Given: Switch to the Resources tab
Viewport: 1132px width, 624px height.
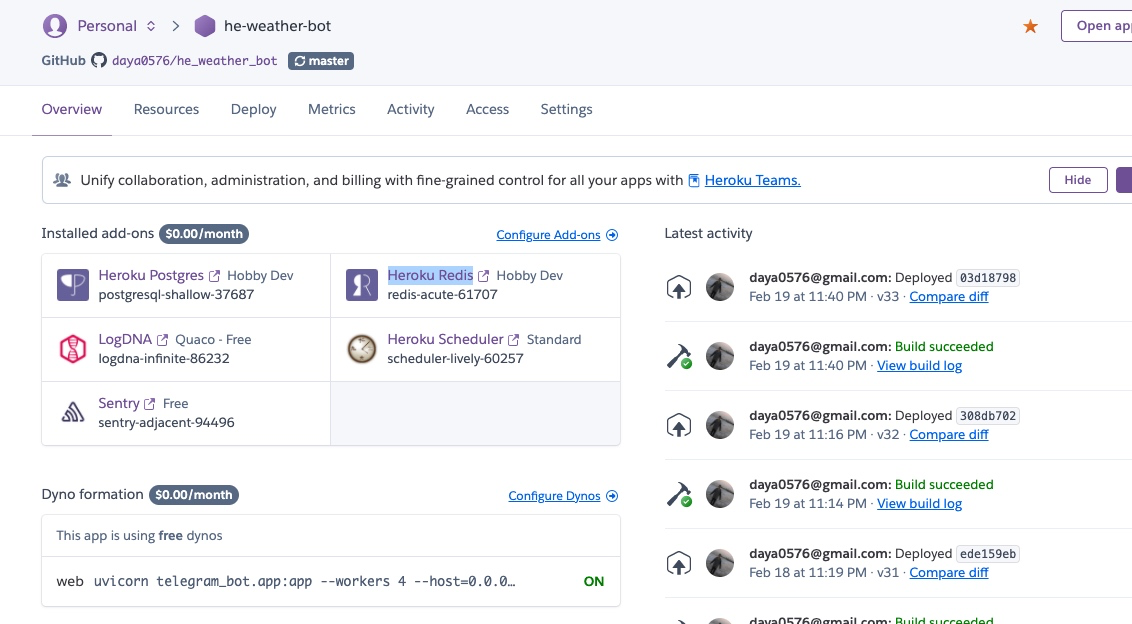Looking at the screenshot, I should [166, 109].
